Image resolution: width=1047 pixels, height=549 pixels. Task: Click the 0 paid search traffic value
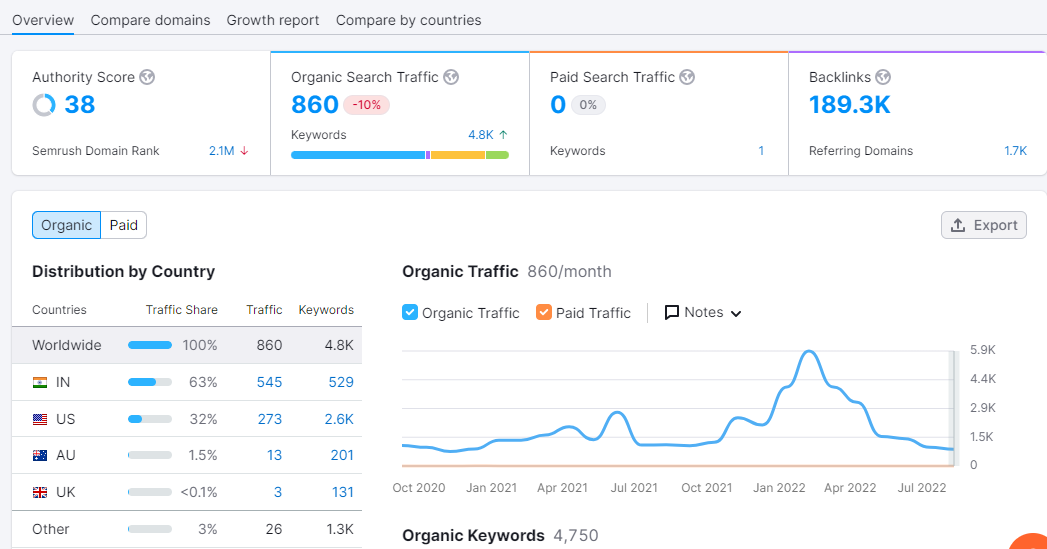pos(558,105)
